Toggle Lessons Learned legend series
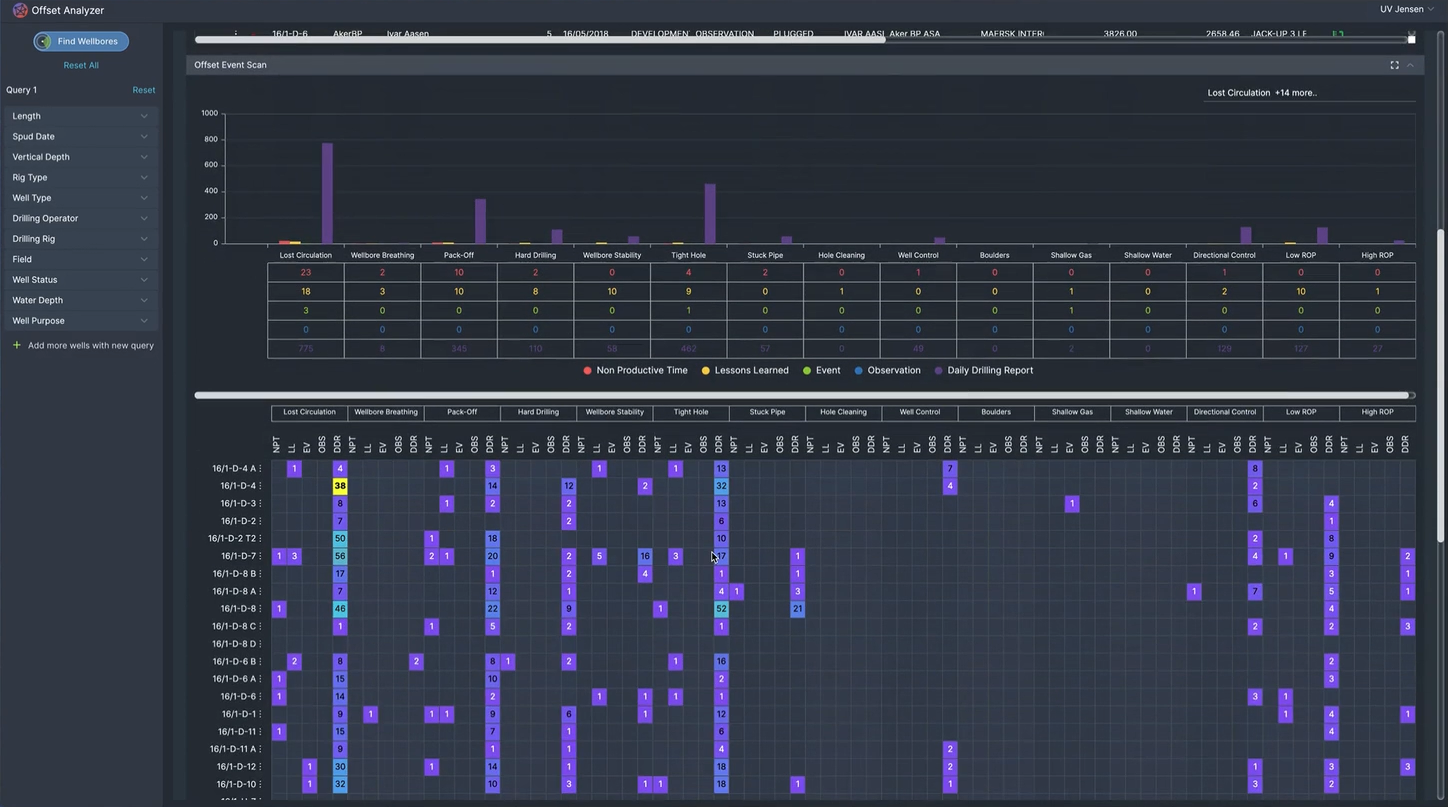Screen dimensions: 1448x807 (x=744, y=370)
